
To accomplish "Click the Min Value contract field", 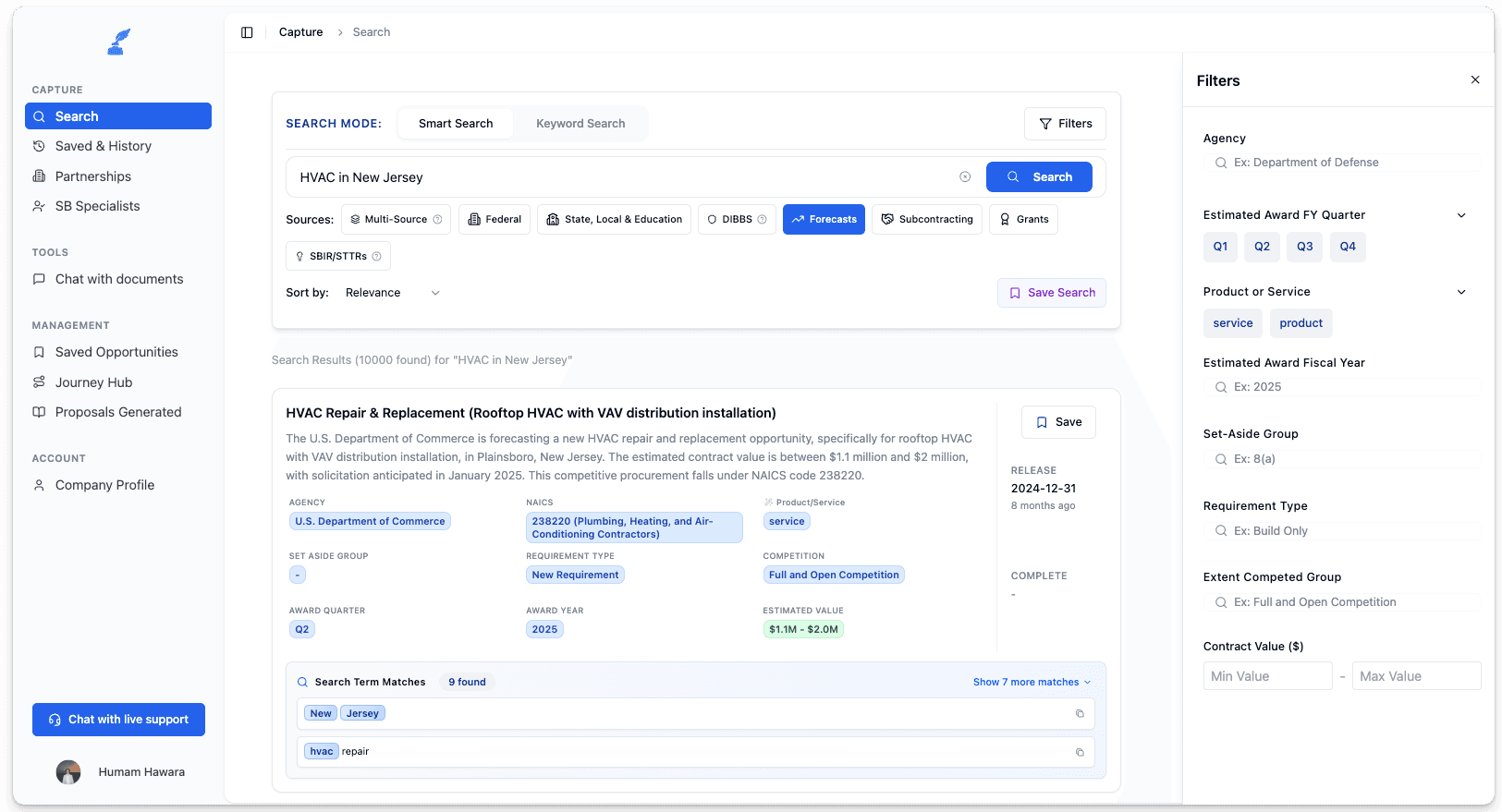I will point(1267,676).
